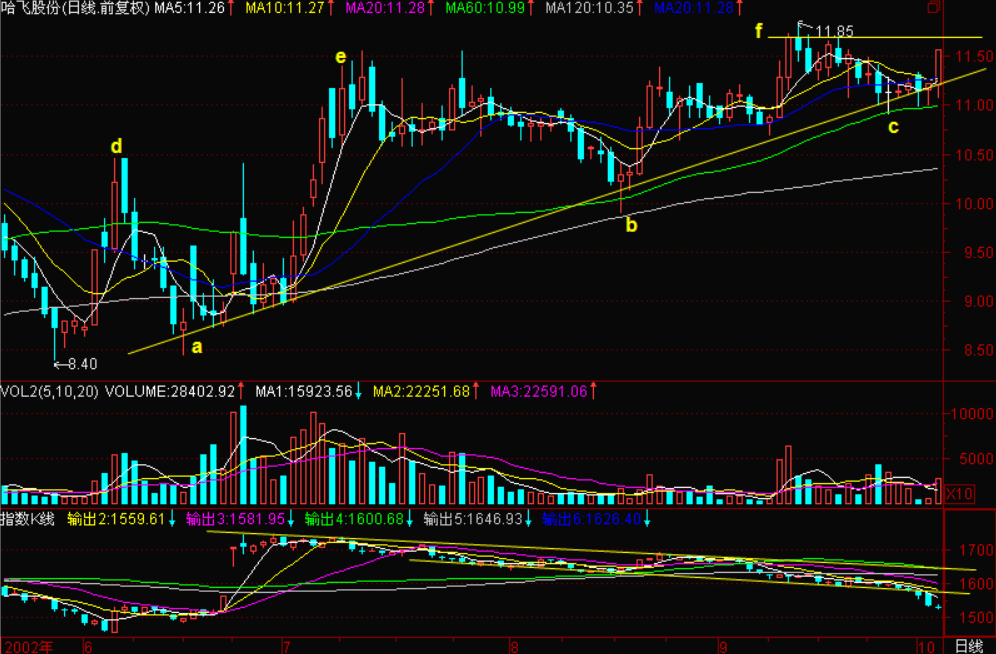Switch period using the 日线 label
The width and height of the screenshot is (996, 654).
coord(968,644)
